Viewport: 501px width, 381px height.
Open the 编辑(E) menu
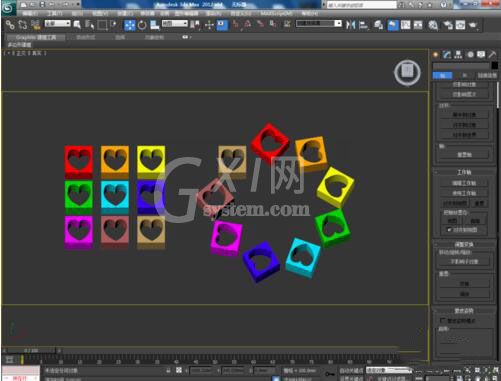[30, 13]
